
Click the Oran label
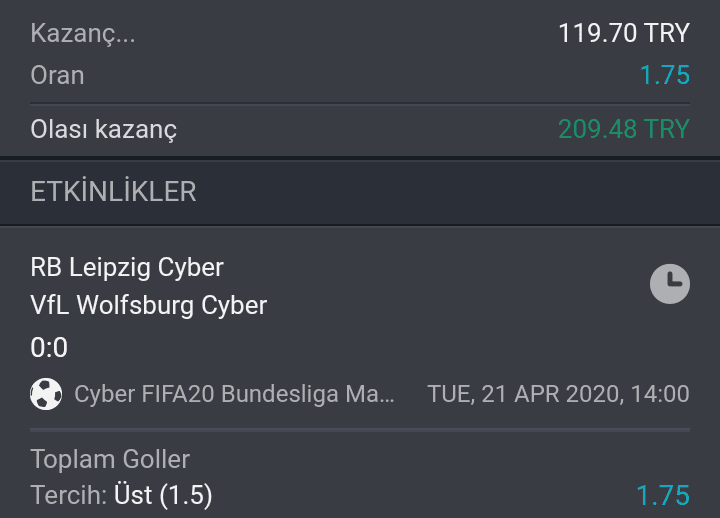57,75
